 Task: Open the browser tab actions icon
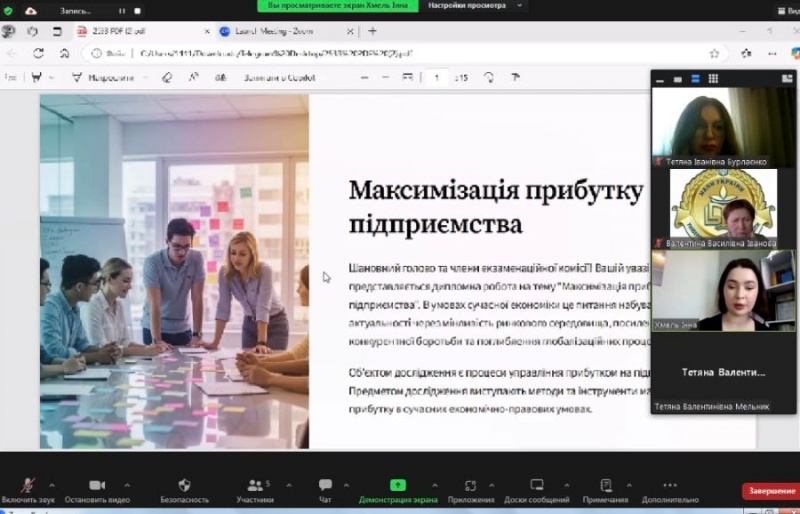pyautogui.click(x=57, y=32)
